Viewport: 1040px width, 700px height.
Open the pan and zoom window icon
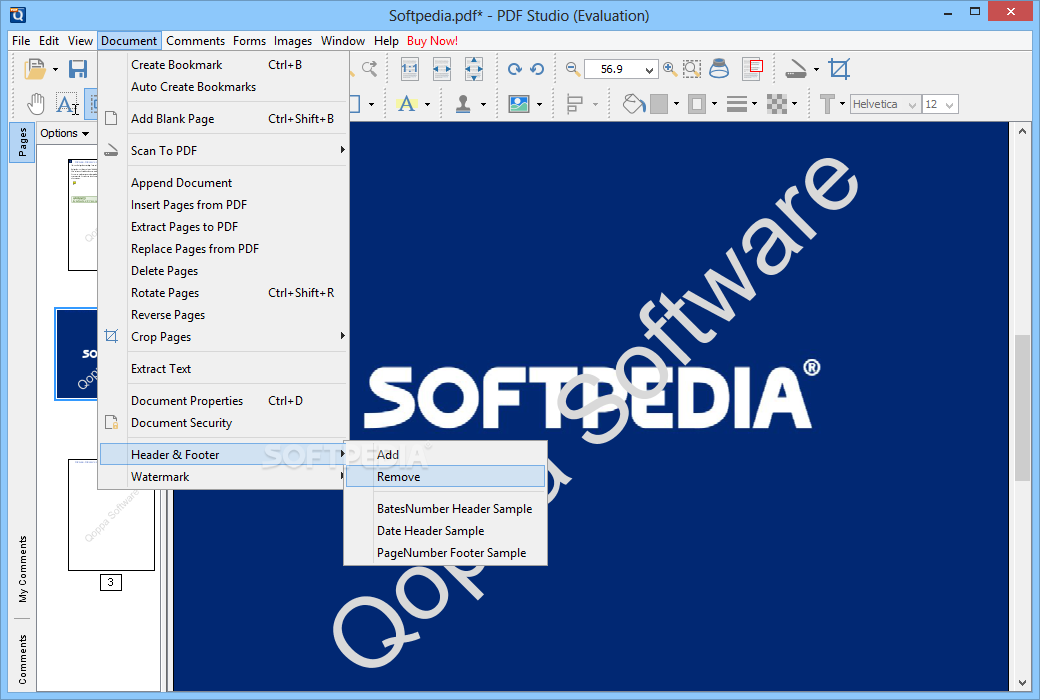tap(752, 69)
